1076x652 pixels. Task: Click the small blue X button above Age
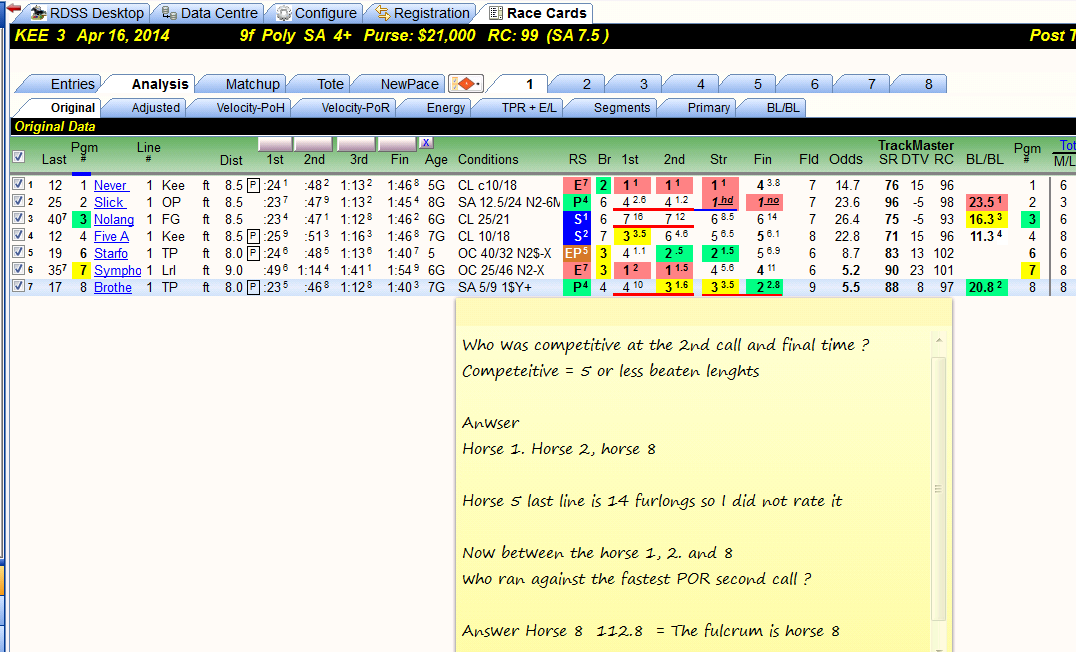click(x=426, y=143)
